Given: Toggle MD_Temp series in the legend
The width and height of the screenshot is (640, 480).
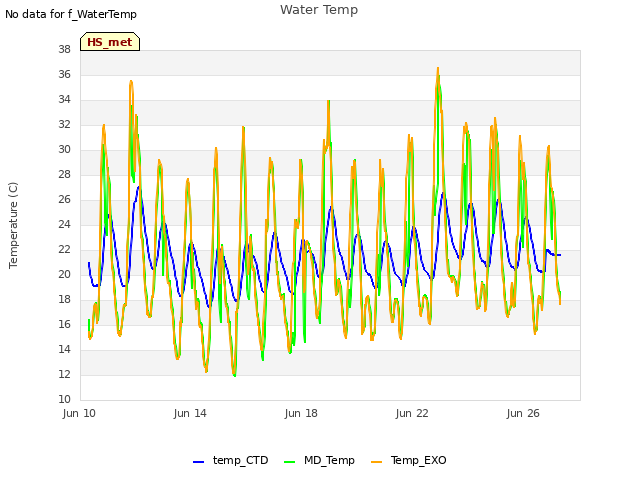Looking at the screenshot, I should tap(319, 460).
